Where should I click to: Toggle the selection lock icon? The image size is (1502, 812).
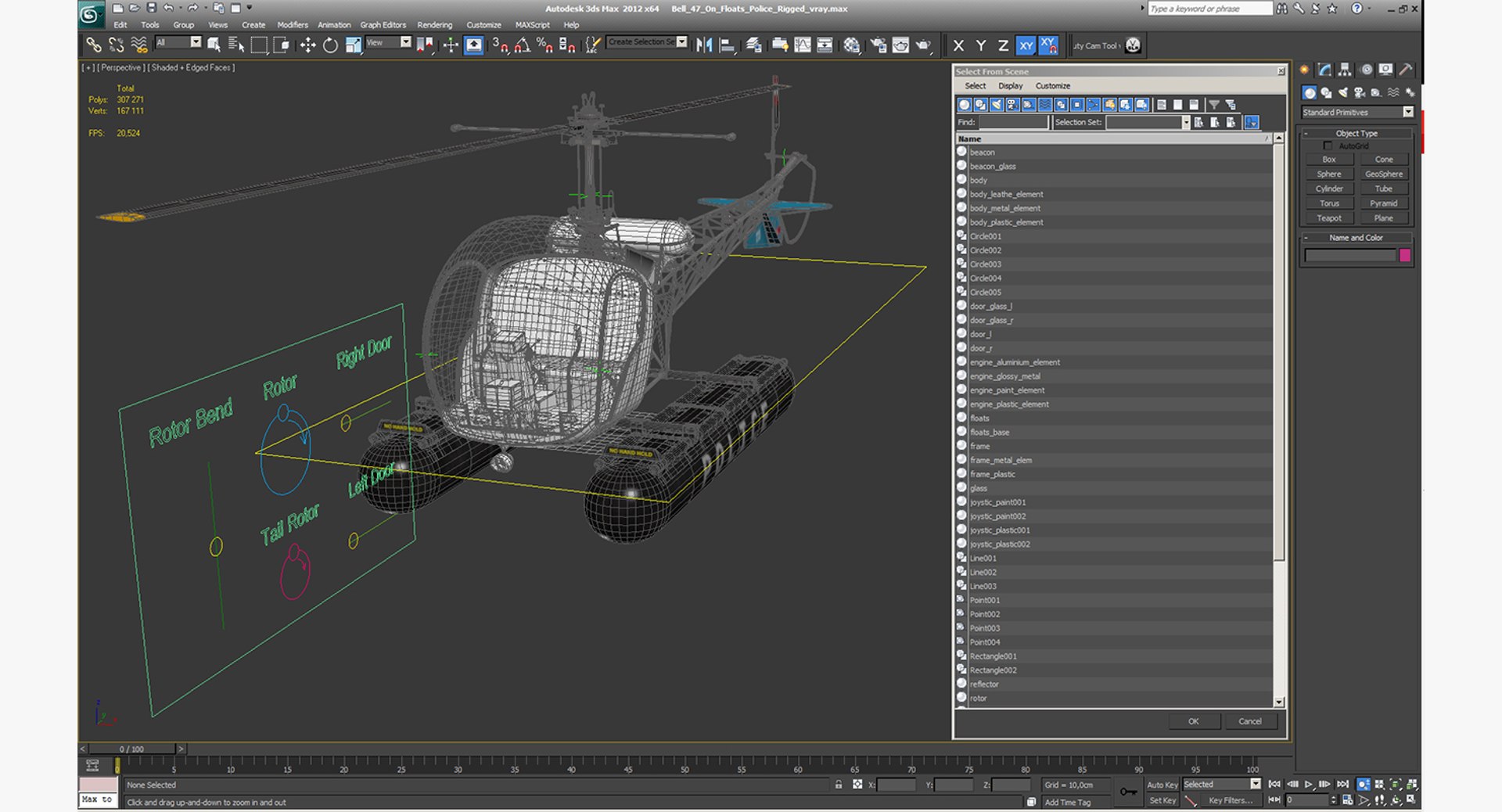[839, 785]
